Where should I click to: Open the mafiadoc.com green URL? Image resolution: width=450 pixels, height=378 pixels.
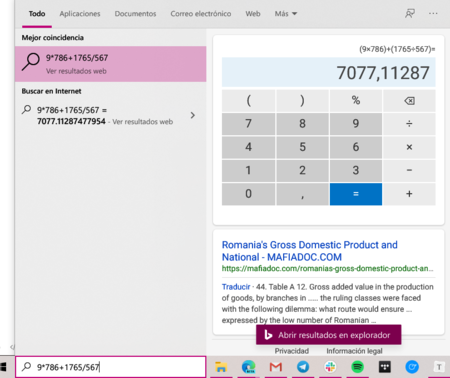(328, 269)
